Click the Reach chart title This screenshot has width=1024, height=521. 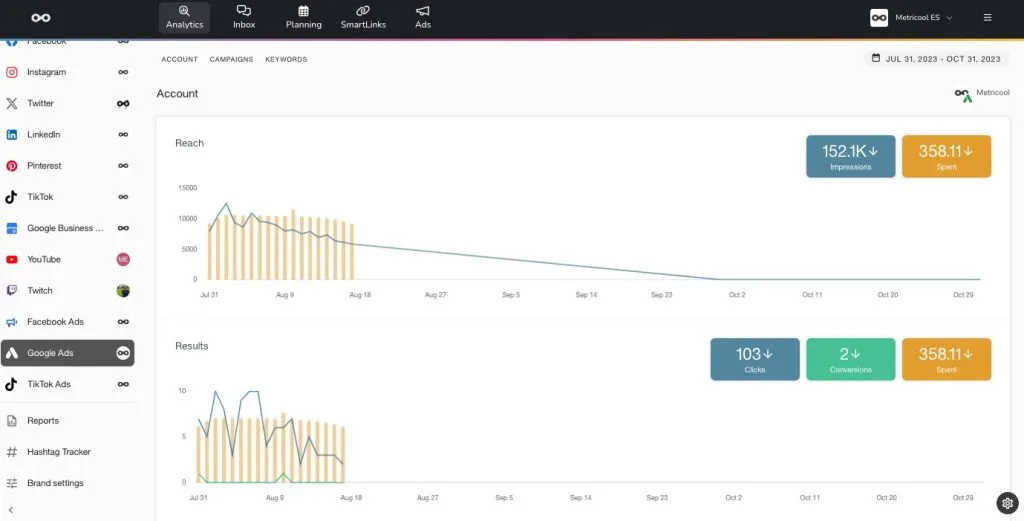(189, 143)
